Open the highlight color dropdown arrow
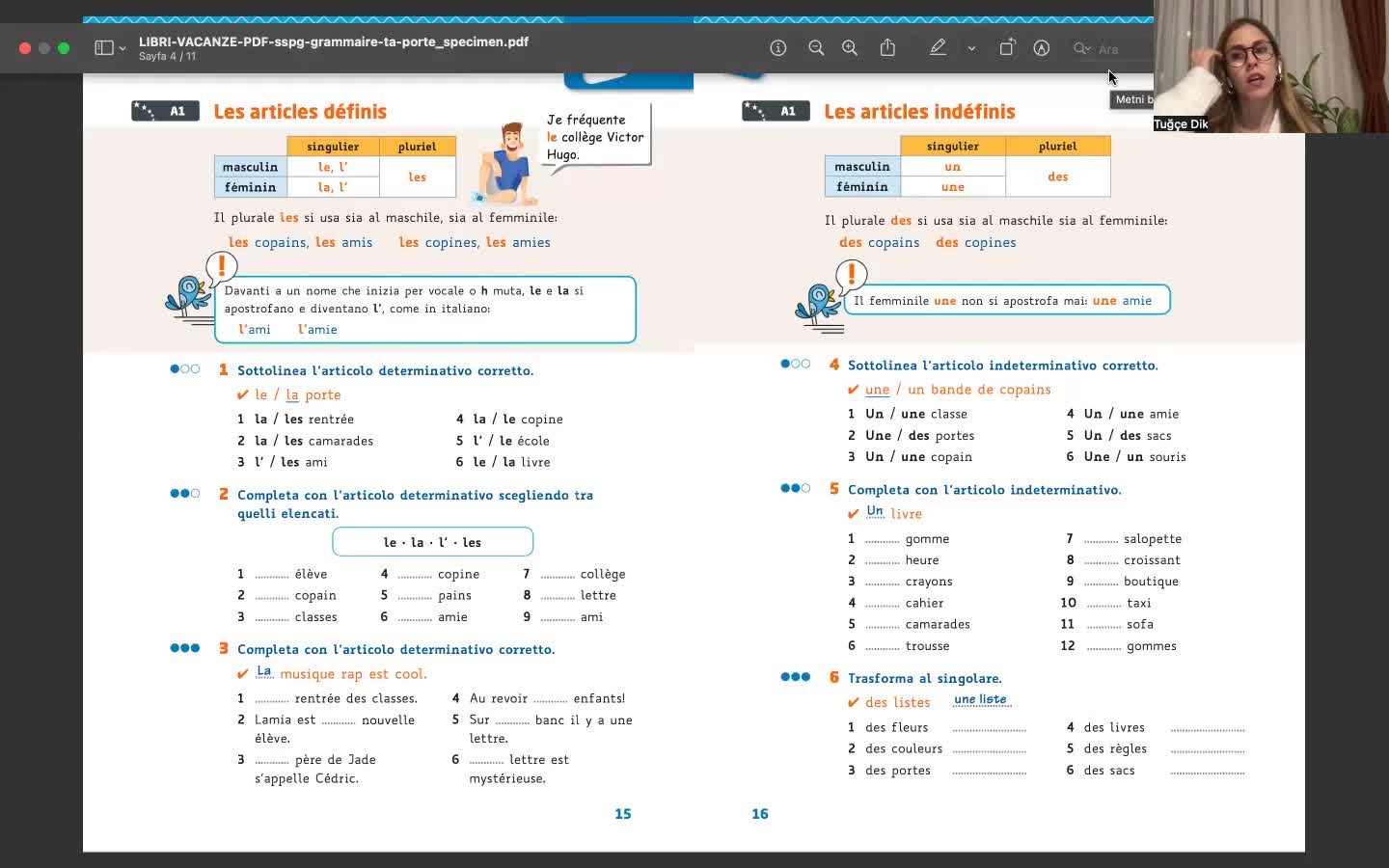The image size is (1389, 868). pyautogui.click(x=971, y=49)
